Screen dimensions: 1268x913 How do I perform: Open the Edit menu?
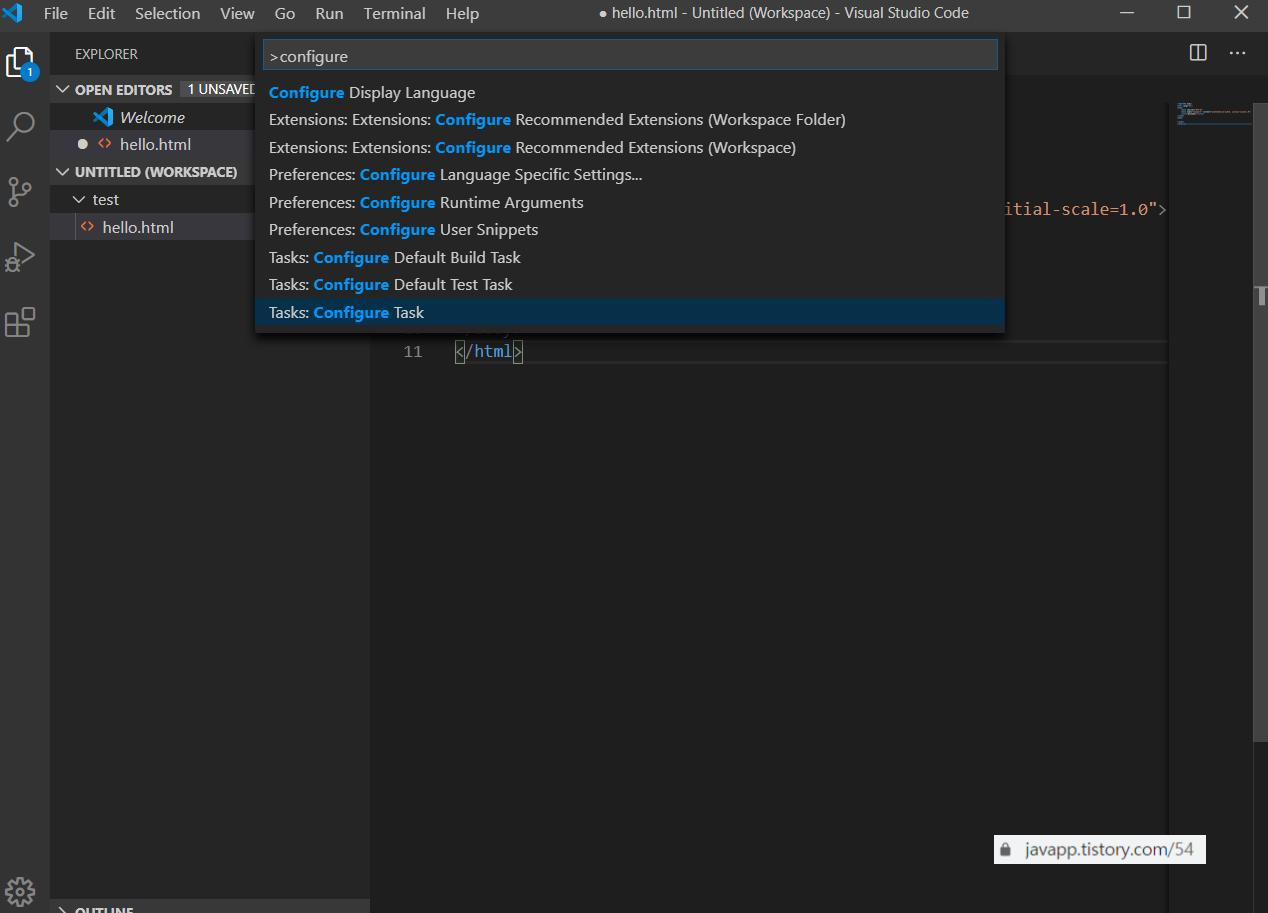(101, 13)
